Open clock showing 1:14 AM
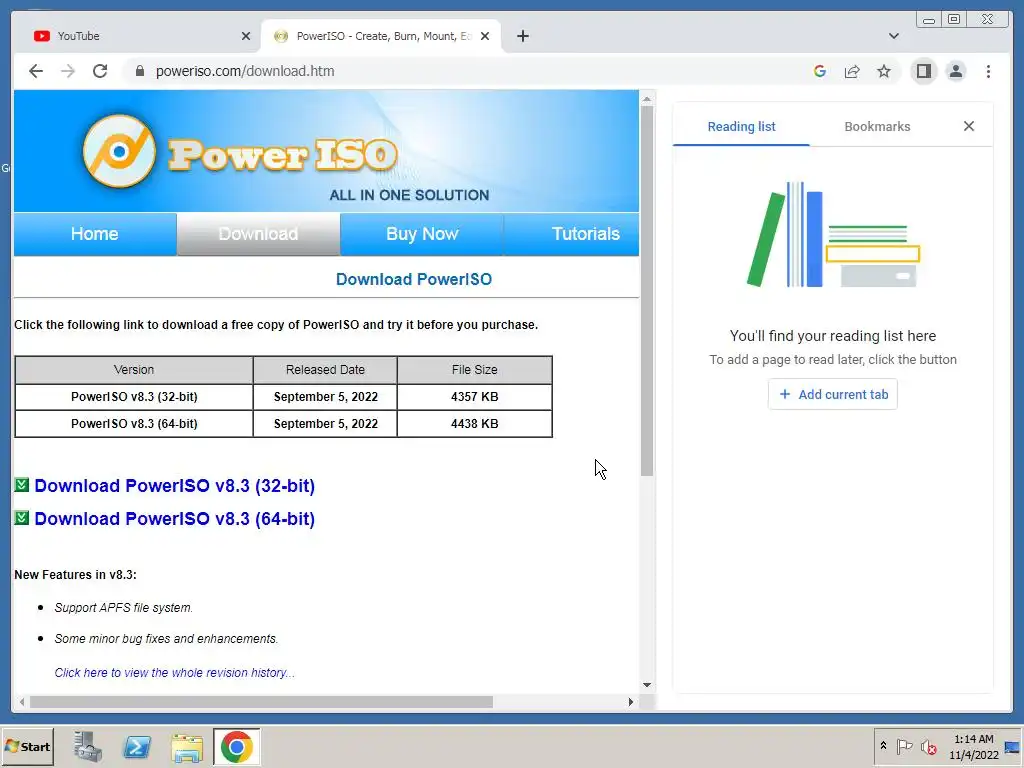The image size is (1024, 768). click(x=973, y=746)
